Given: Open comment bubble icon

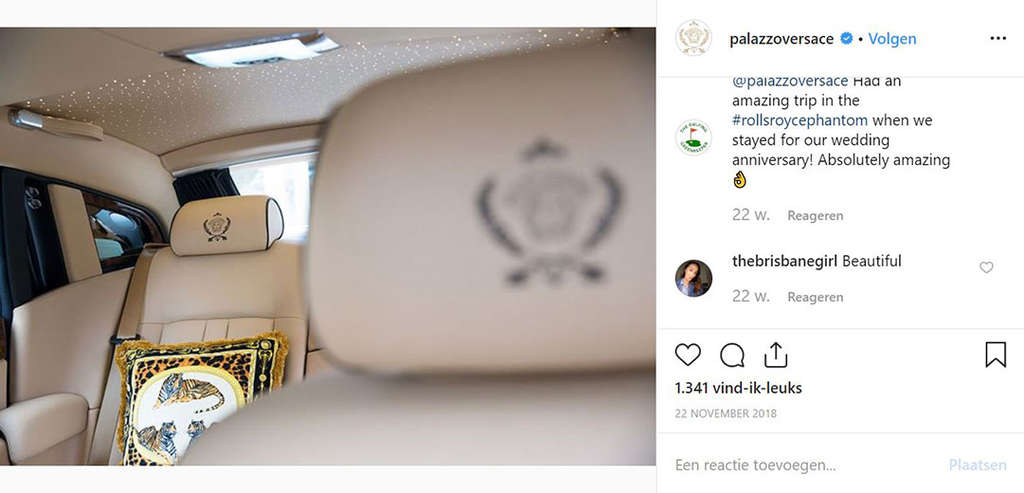Looking at the screenshot, I should tap(732, 355).
